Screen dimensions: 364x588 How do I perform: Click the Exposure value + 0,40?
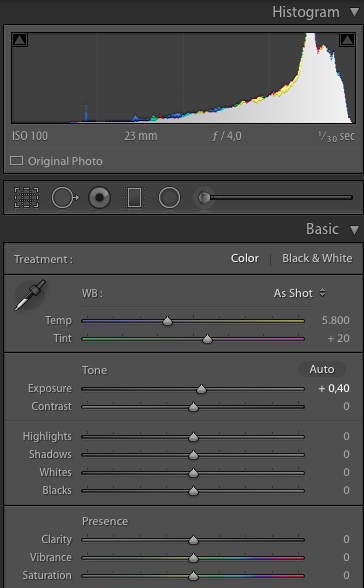click(334, 388)
